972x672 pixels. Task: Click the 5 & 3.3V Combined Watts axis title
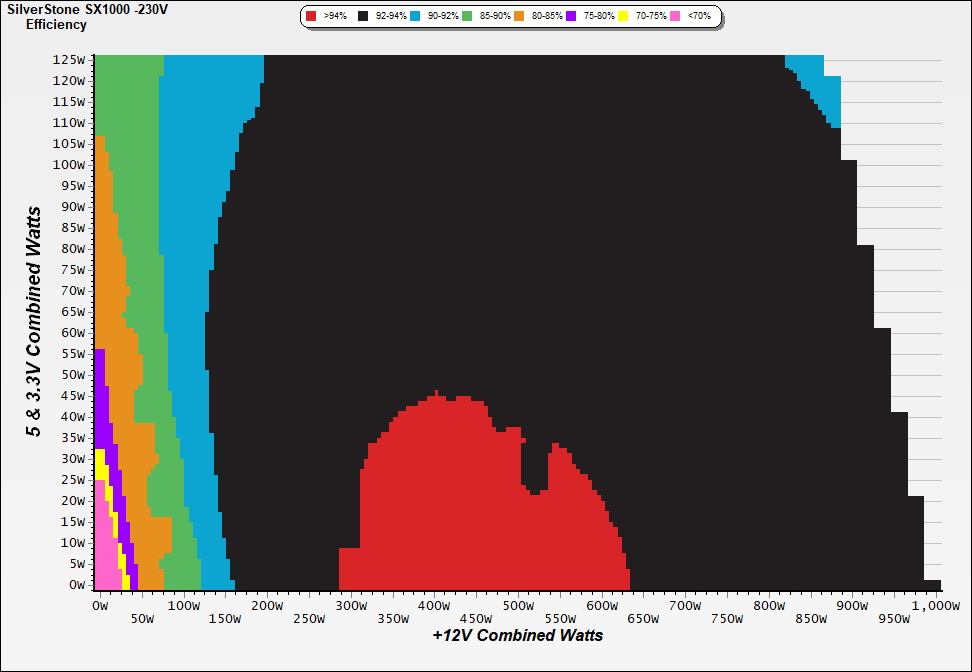pos(34,322)
